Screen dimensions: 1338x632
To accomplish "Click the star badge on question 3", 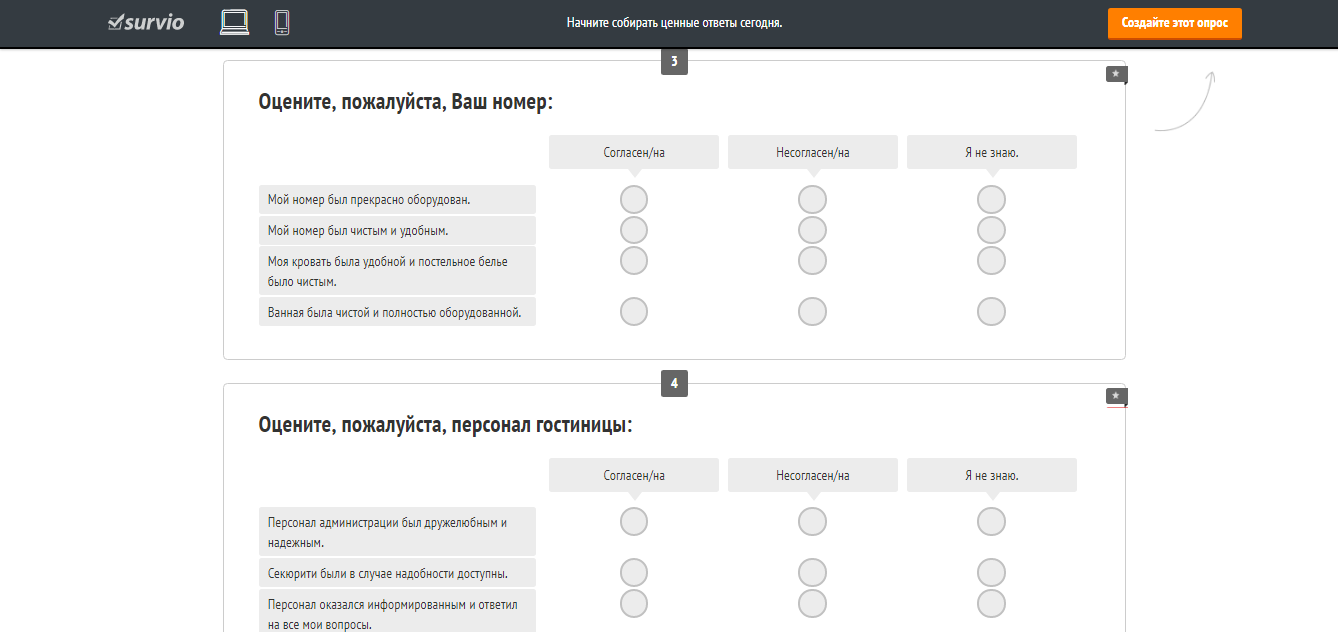I will coord(1116,74).
